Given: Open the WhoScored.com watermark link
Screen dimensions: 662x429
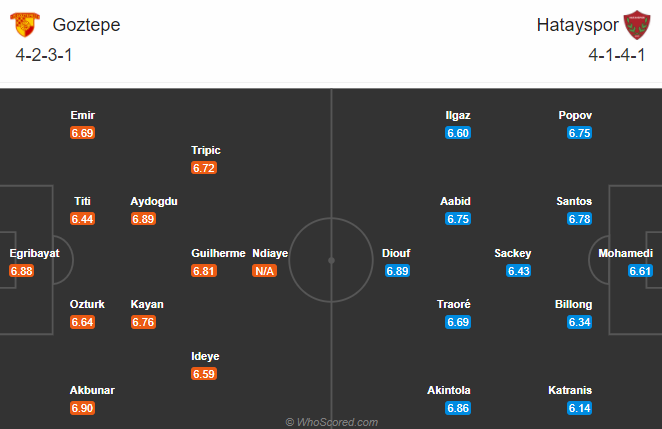Looking at the screenshot, I should pos(331,422).
